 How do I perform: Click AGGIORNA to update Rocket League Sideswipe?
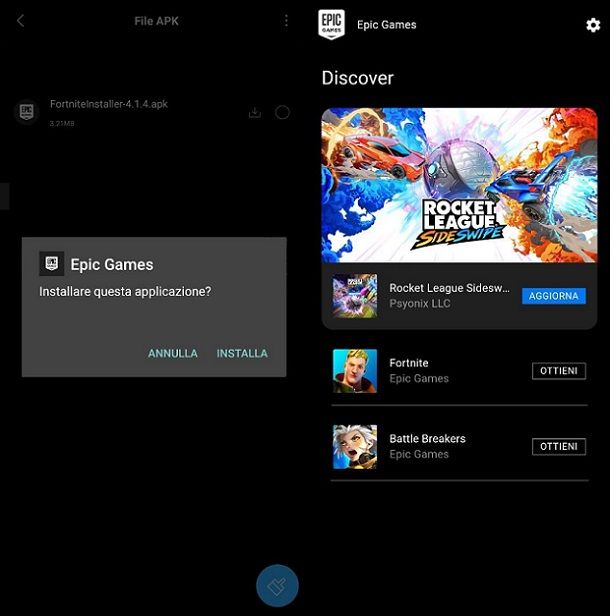tap(554, 296)
